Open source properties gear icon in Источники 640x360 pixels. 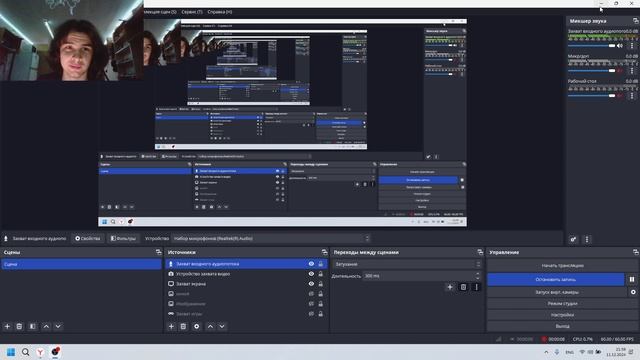(x=197, y=326)
